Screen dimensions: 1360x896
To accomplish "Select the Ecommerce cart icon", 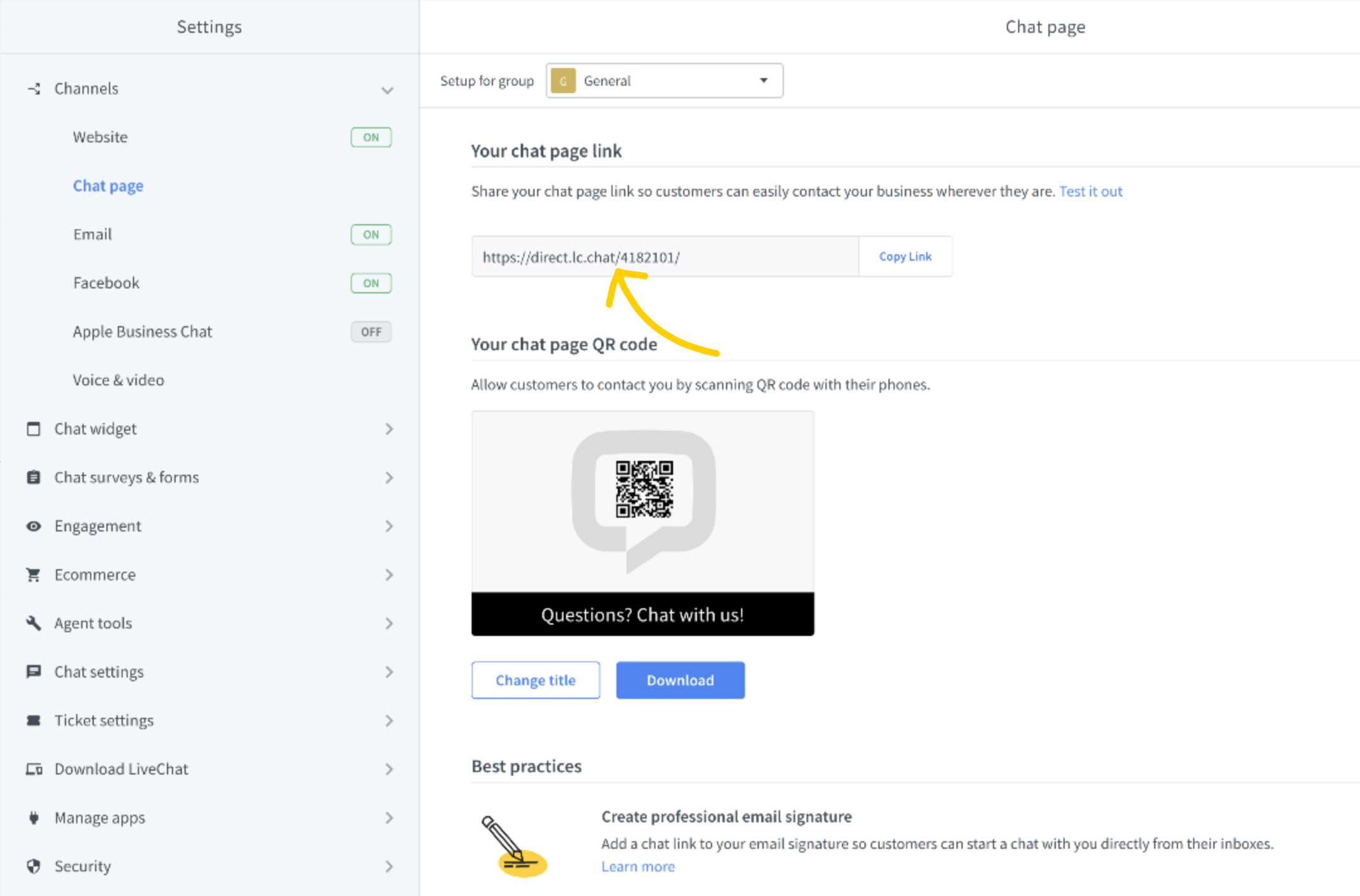I will coord(33,574).
